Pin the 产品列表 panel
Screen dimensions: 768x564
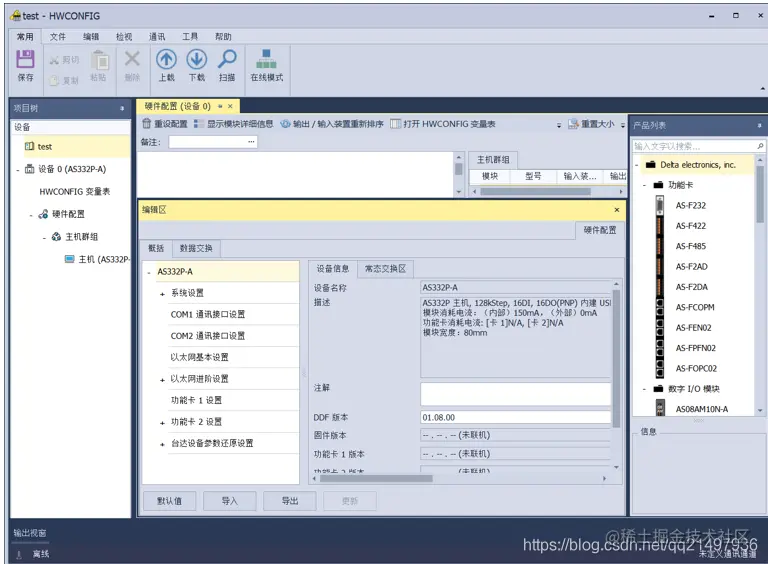tap(759, 126)
